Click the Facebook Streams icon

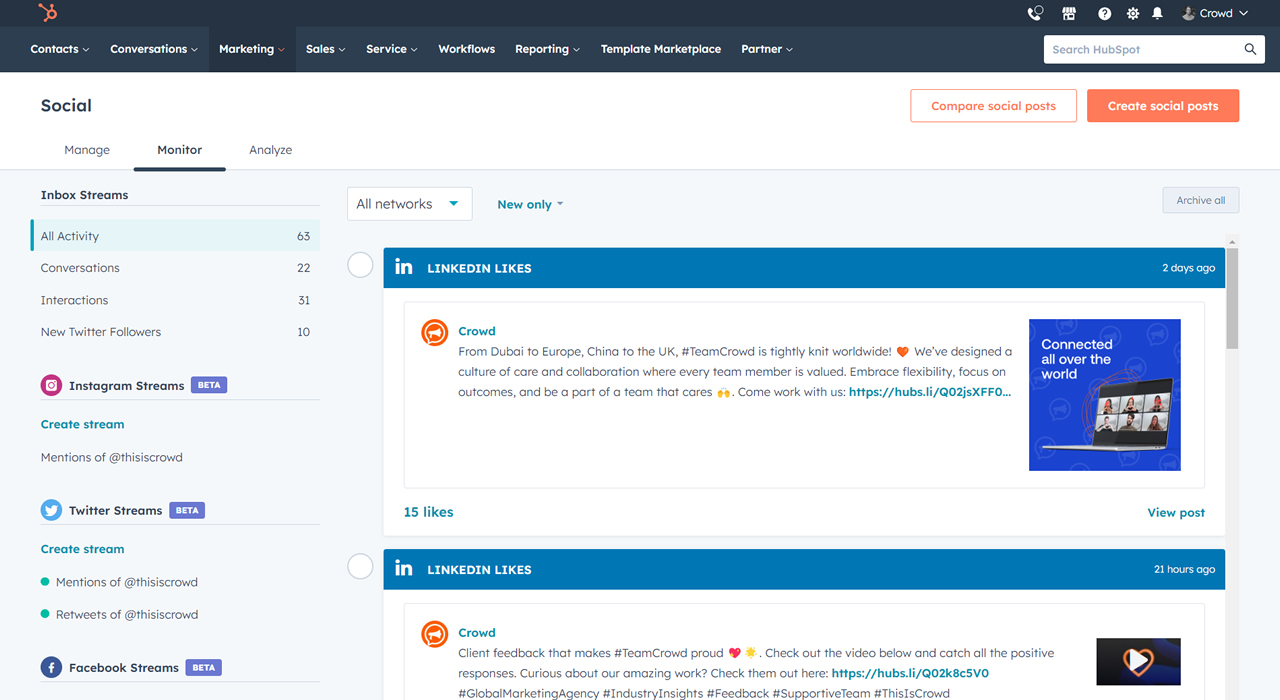pos(51,667)
